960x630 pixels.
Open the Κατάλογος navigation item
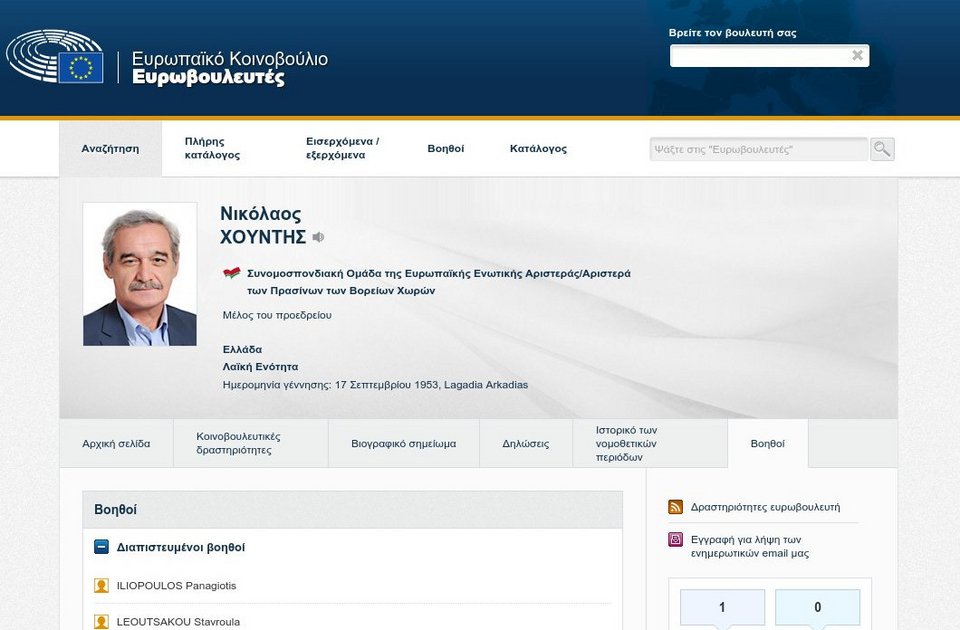pos(538,148)
